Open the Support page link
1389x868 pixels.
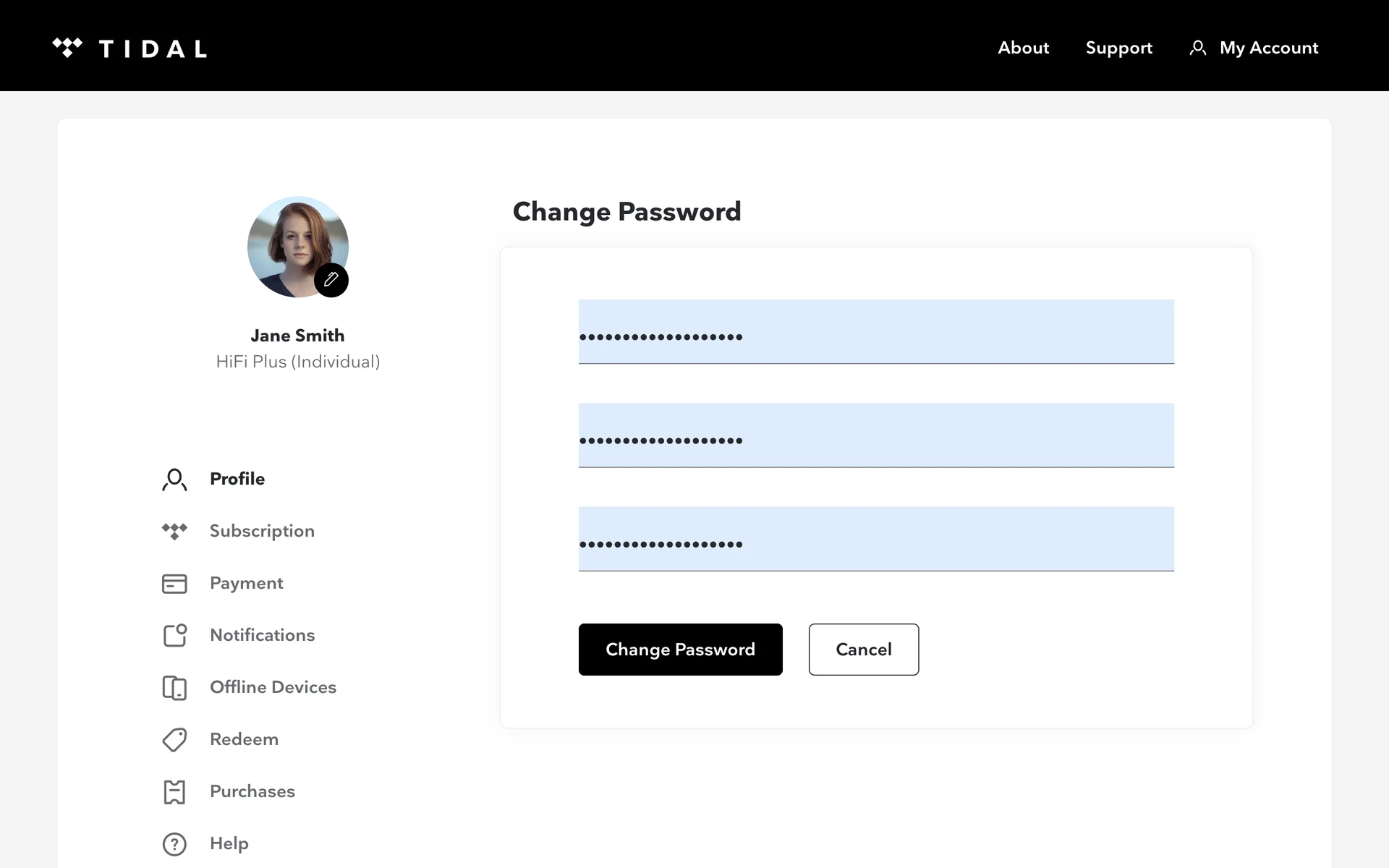pyautogui.click(x=1118, y=48)
